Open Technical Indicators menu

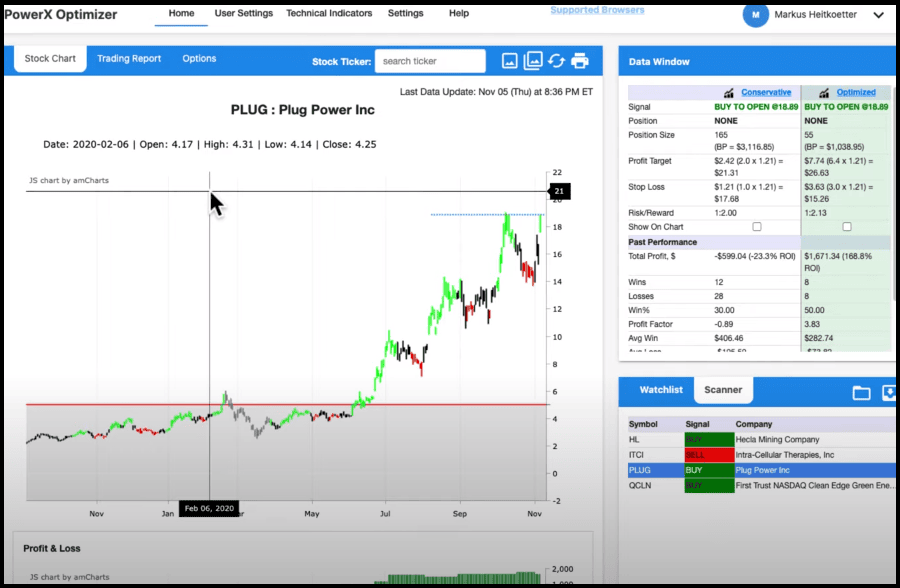[x=329, y=13]
